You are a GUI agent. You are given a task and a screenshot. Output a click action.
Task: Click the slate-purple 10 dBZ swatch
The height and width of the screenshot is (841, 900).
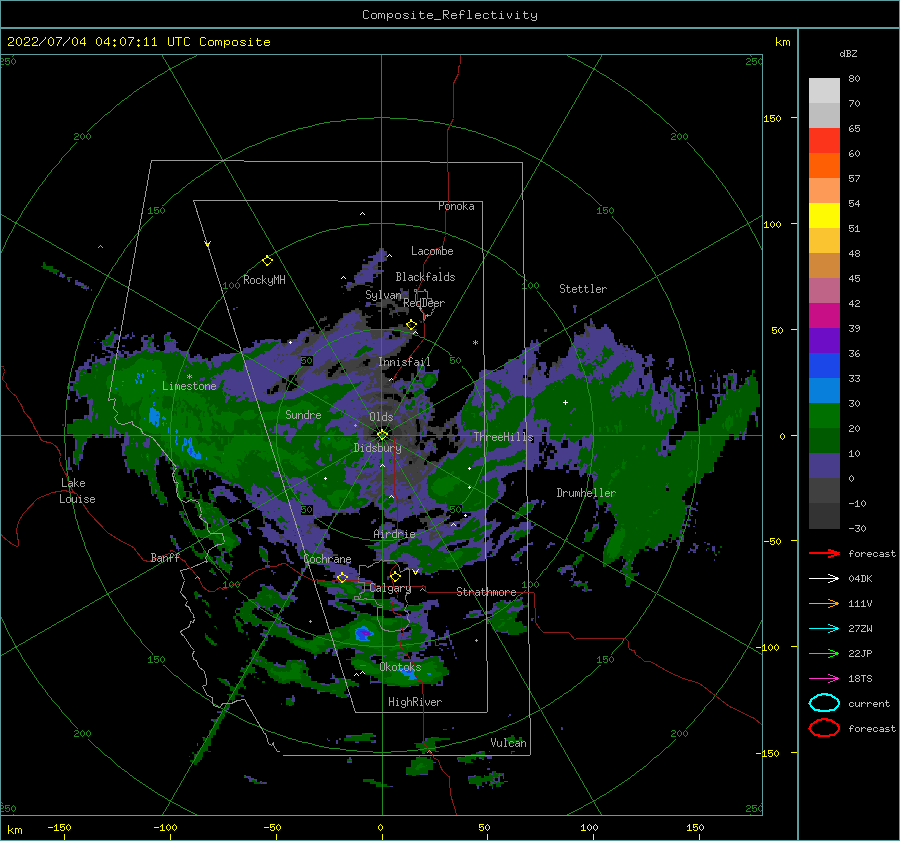coord(824,466)
